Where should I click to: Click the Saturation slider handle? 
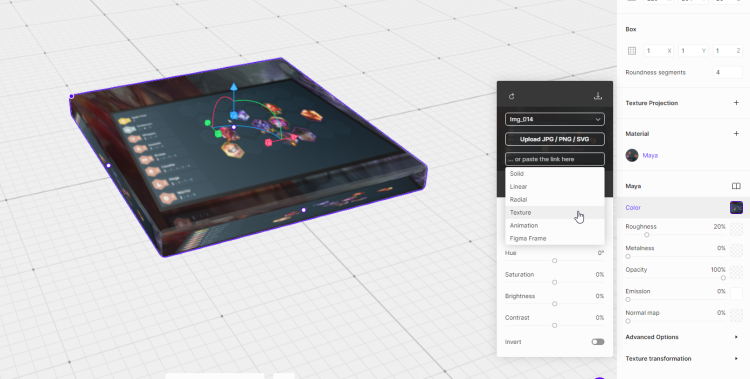point(554,282)
